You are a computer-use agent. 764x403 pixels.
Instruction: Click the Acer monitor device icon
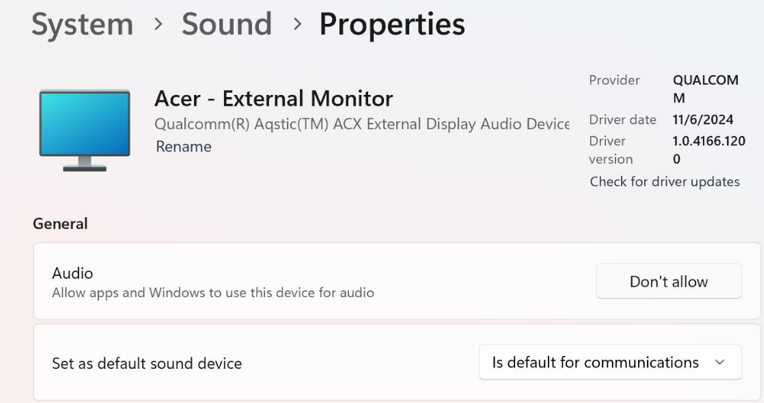click(85, 130)
